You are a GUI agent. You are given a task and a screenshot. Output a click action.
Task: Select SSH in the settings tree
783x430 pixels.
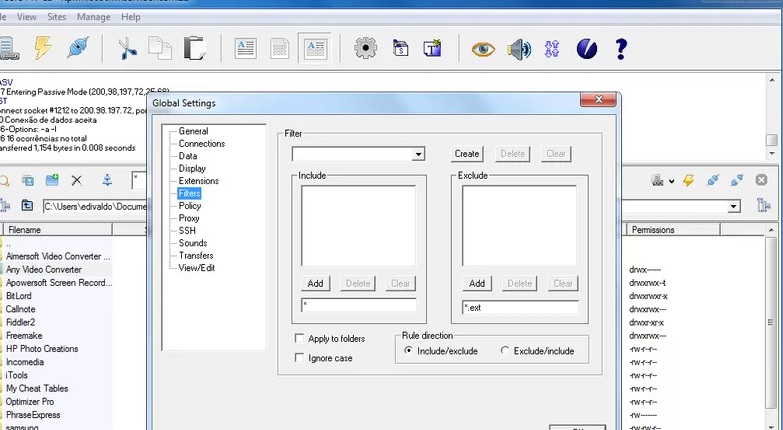pos(187,231)
